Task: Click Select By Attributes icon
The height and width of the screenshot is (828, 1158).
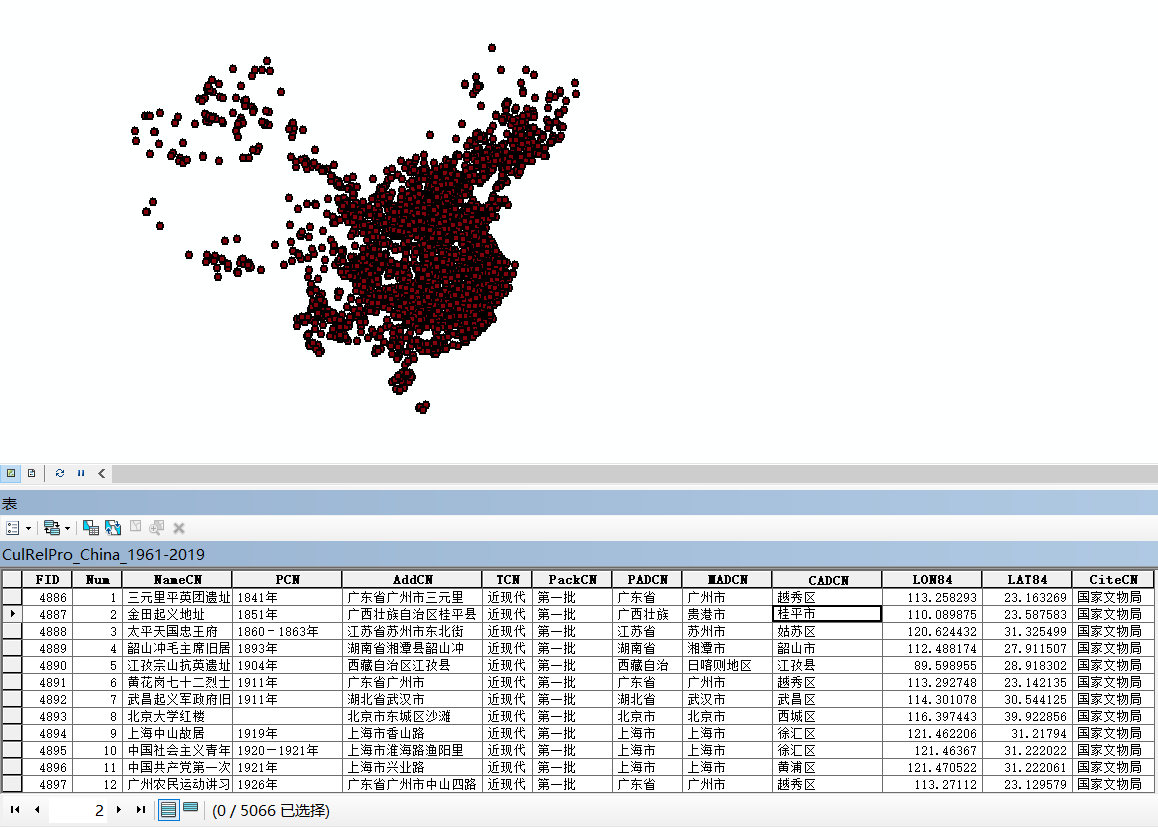Action: point(91,528)
